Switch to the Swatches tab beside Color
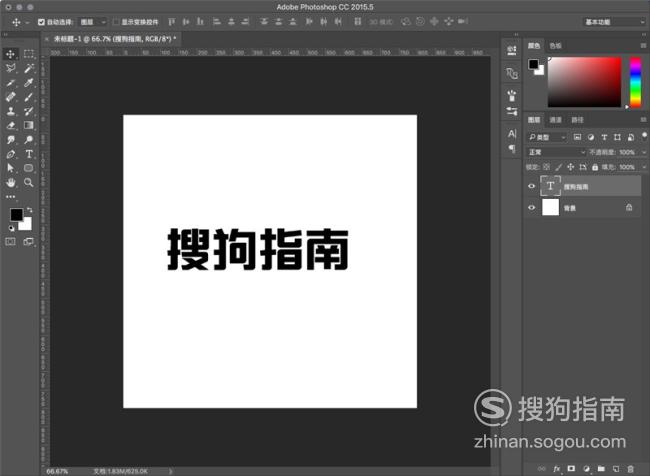The height and width of the screenshot is (476, 650). click(555, 46)
